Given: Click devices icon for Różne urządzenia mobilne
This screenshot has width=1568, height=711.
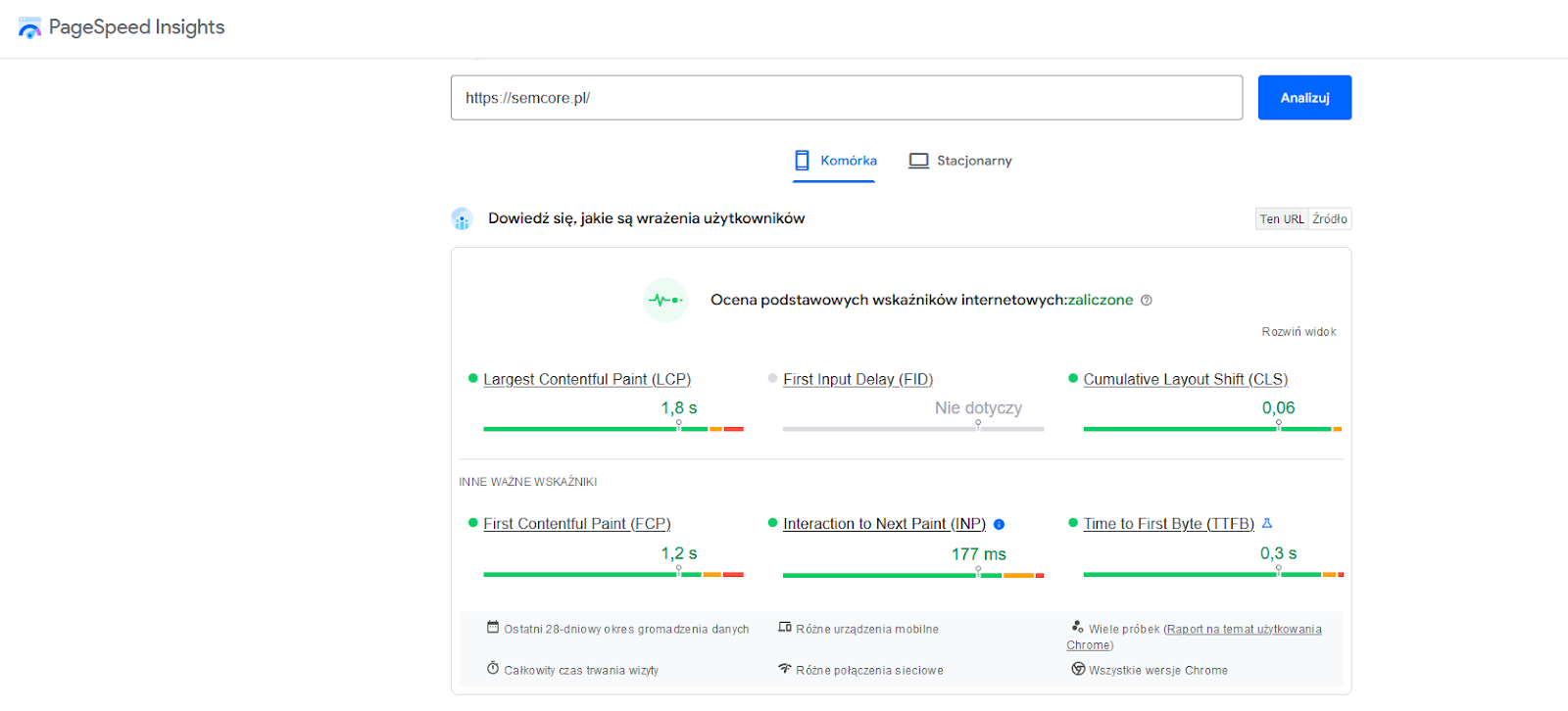Looking at the screenshot, I should coord(785,628).
